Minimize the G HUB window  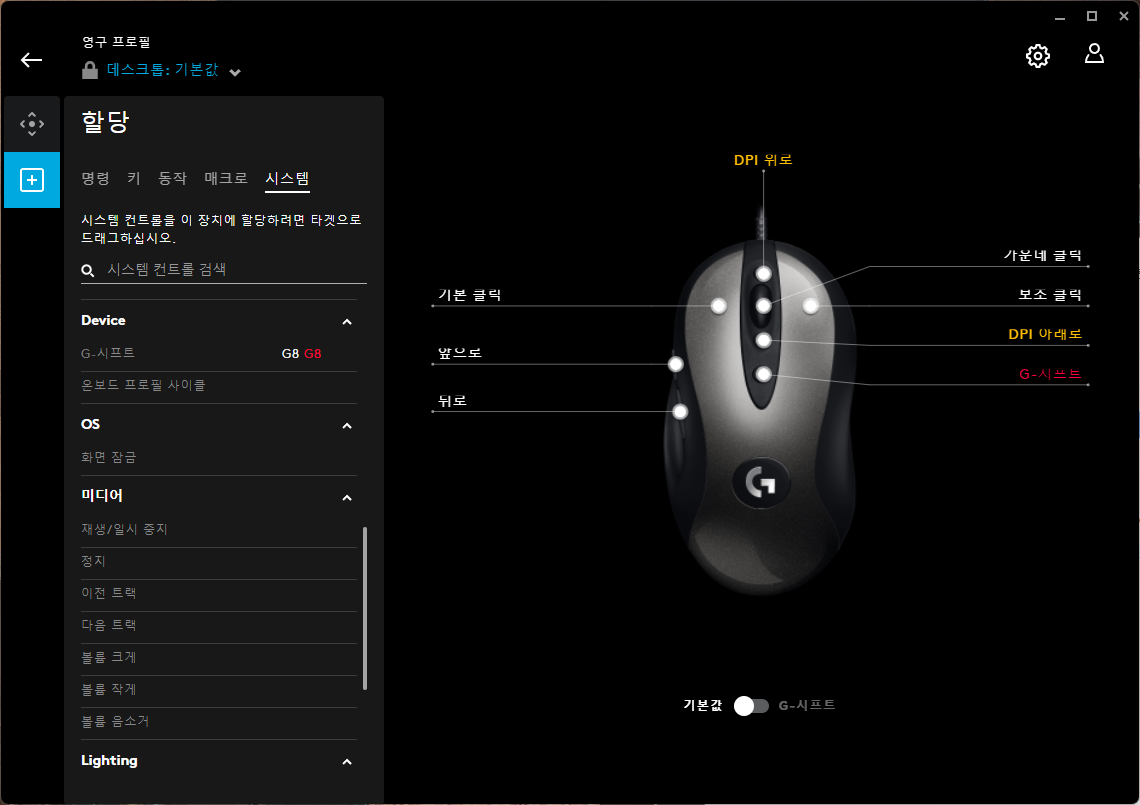tap(1060, 17)
